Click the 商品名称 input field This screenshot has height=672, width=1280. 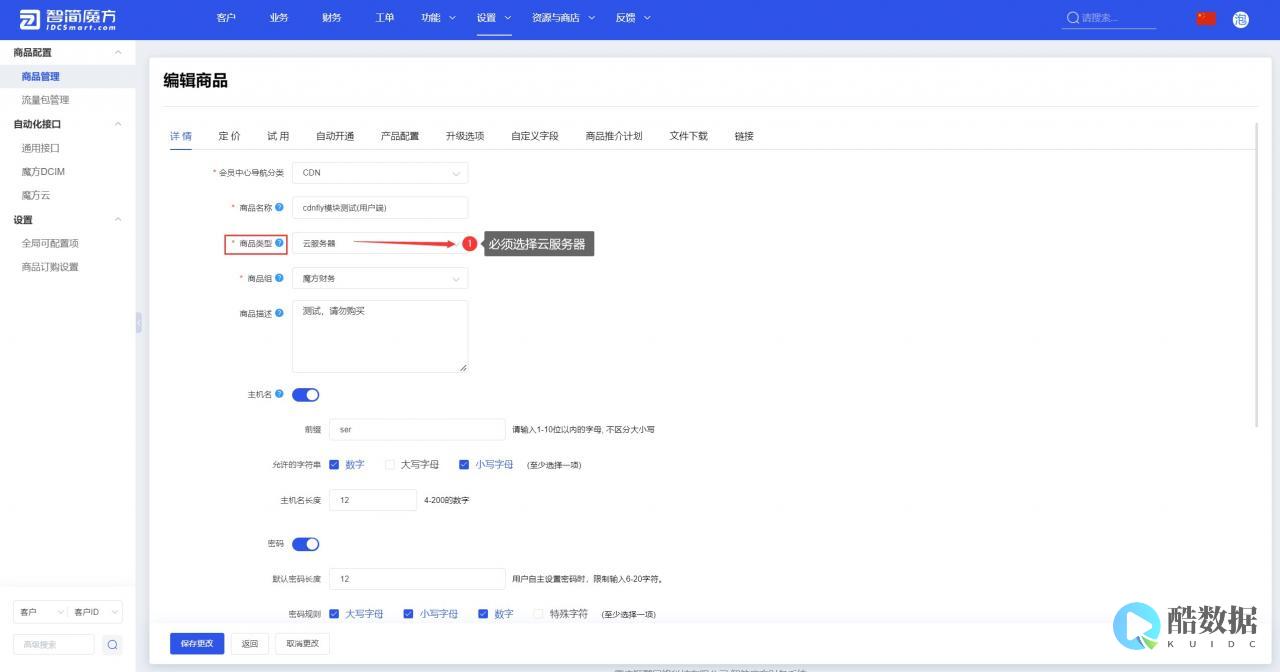(380, 208)
